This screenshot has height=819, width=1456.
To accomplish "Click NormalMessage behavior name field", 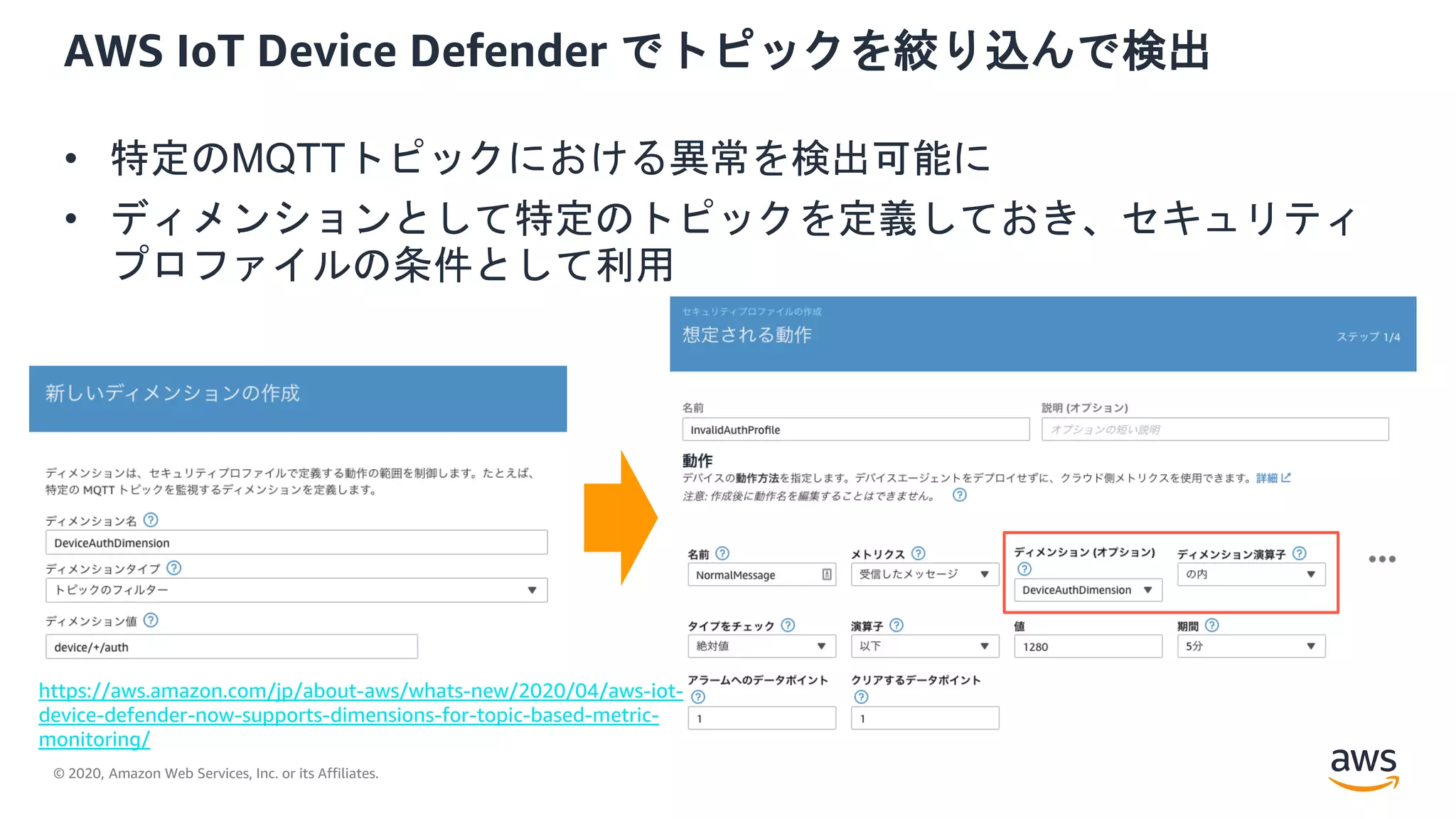I will point(761,574).
